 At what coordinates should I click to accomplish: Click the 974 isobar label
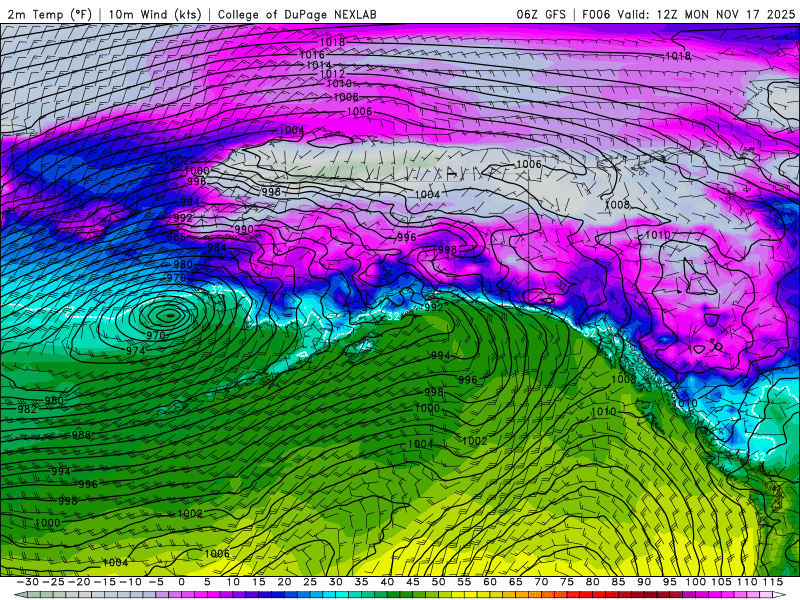(135, 351)
